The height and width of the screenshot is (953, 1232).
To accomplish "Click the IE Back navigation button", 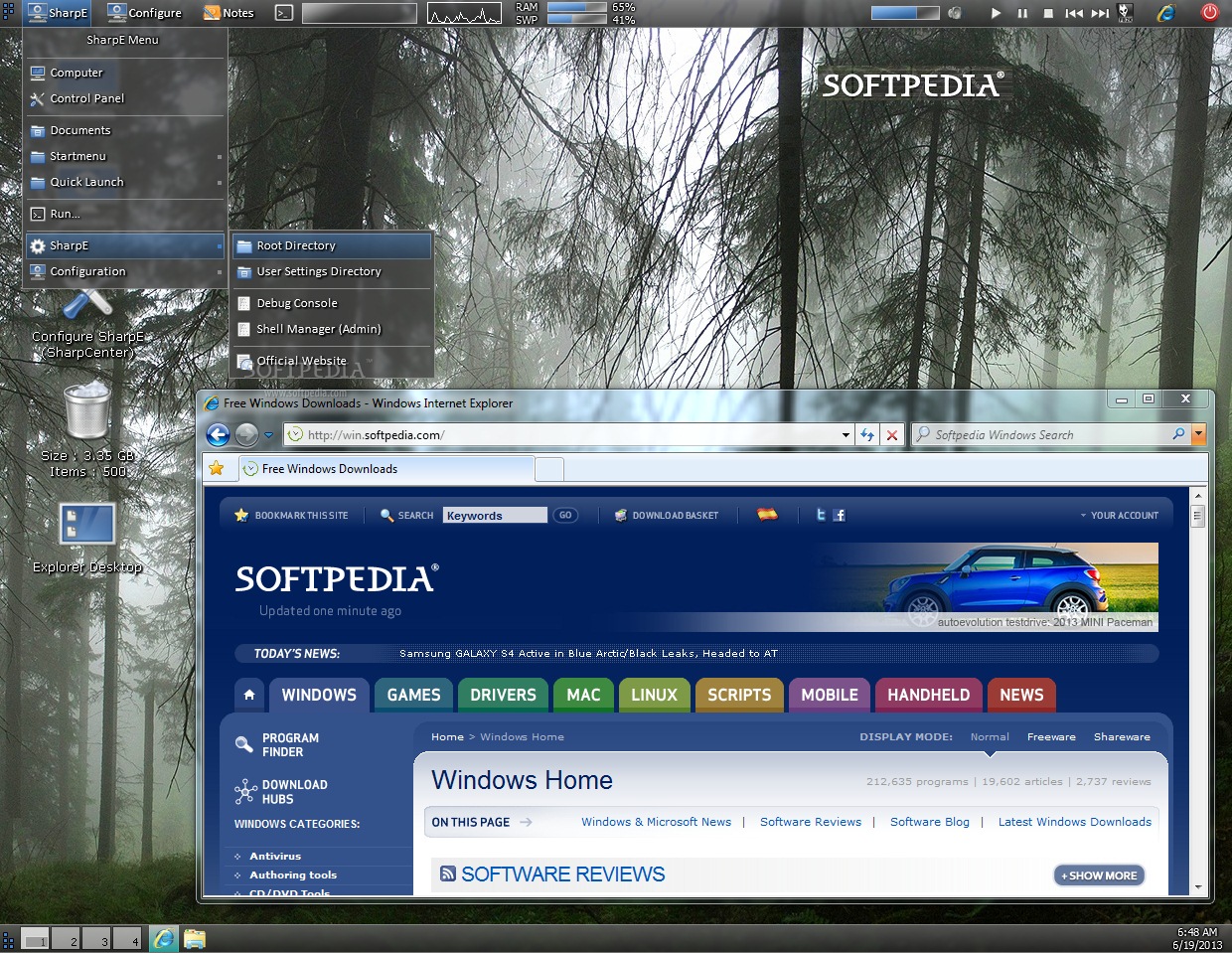I will pyautogui.click(x=219, y=434).
